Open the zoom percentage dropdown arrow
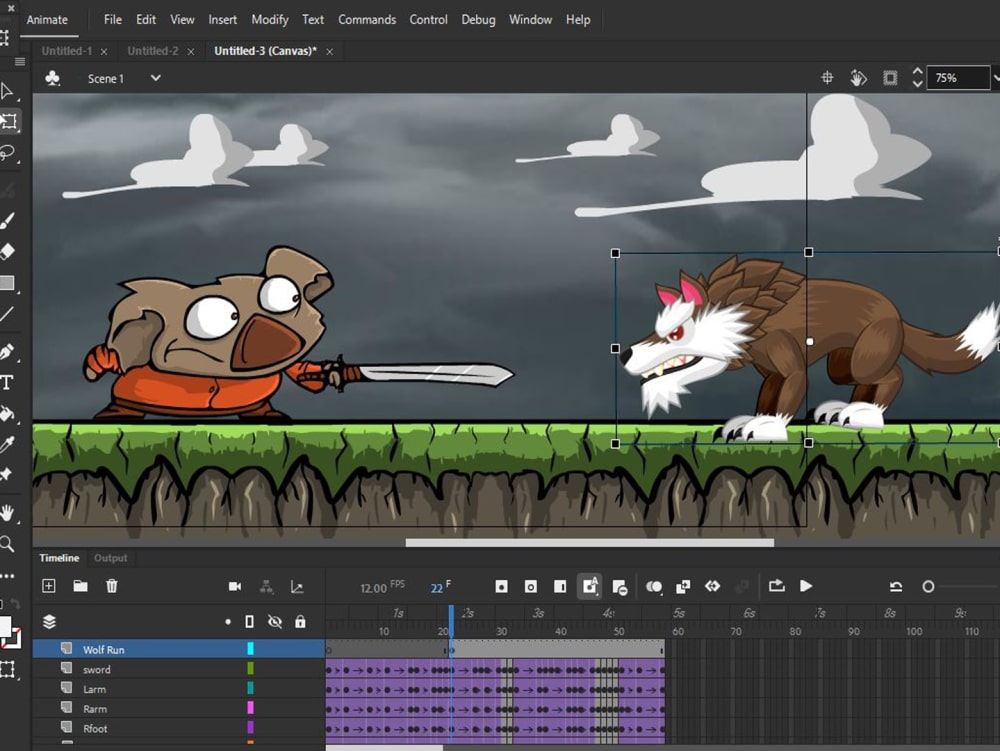Screen dimensions: 1000x751 [x=996, y=78]
